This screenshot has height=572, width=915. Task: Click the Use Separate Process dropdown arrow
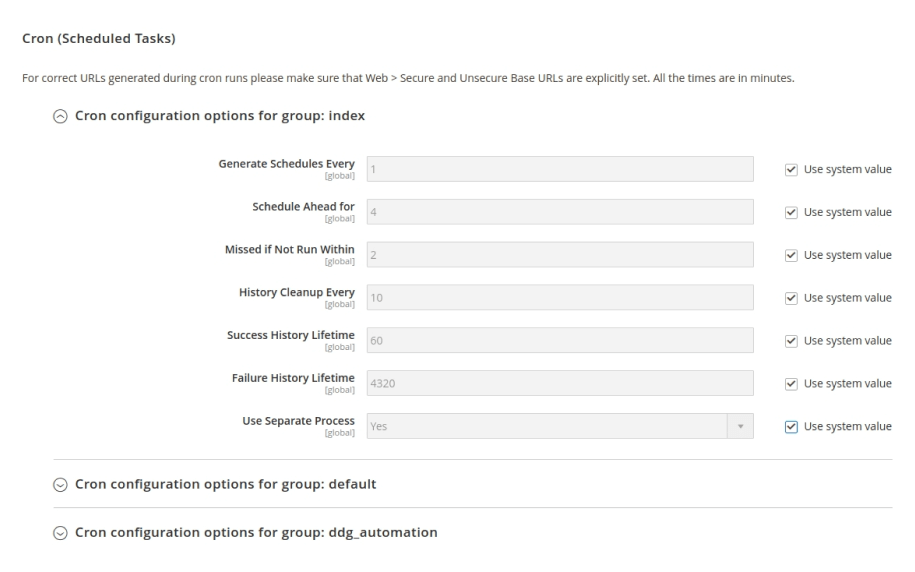pyautogui.click(x=740, y=427)
